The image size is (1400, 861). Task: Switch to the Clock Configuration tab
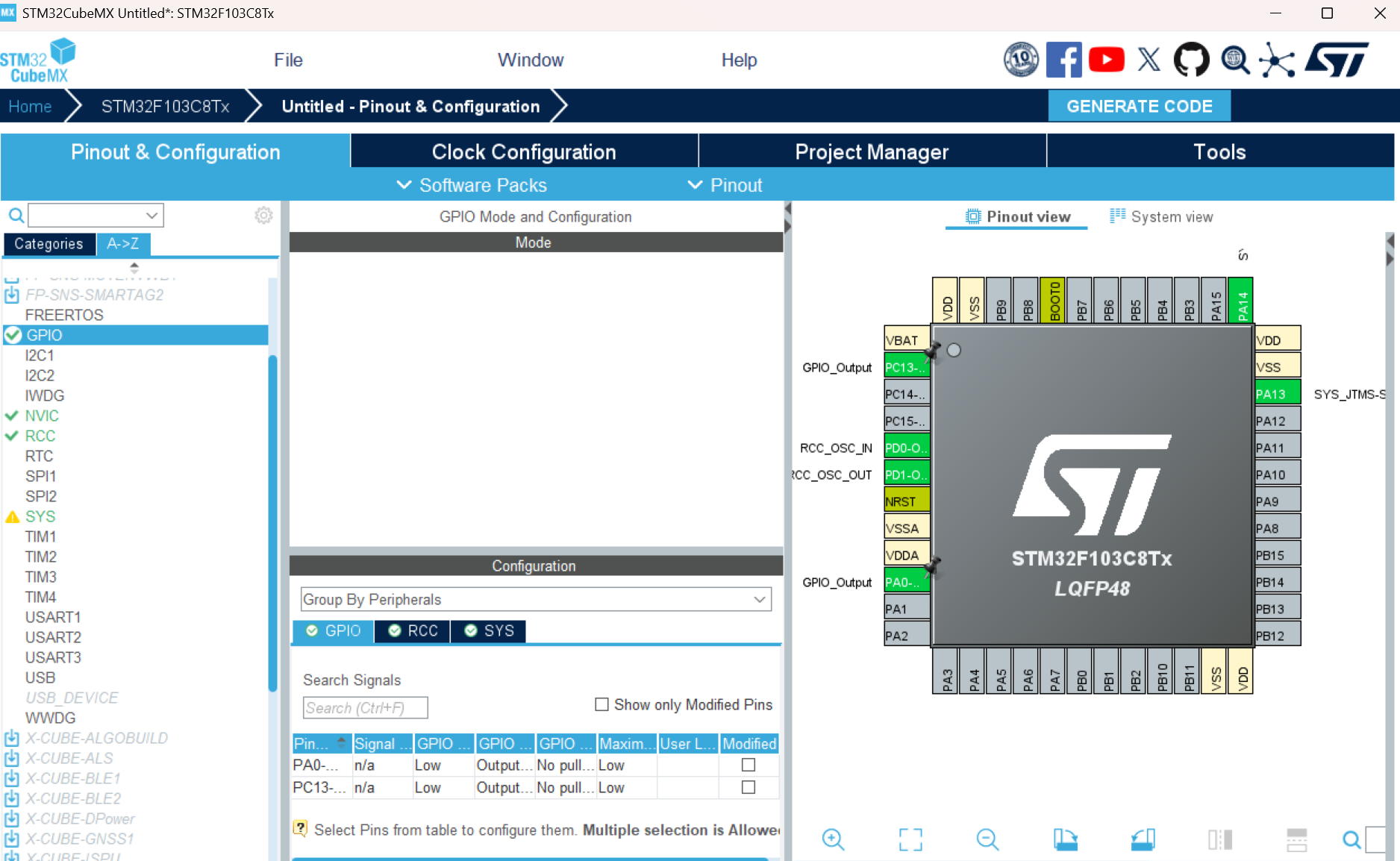point(524,151)
